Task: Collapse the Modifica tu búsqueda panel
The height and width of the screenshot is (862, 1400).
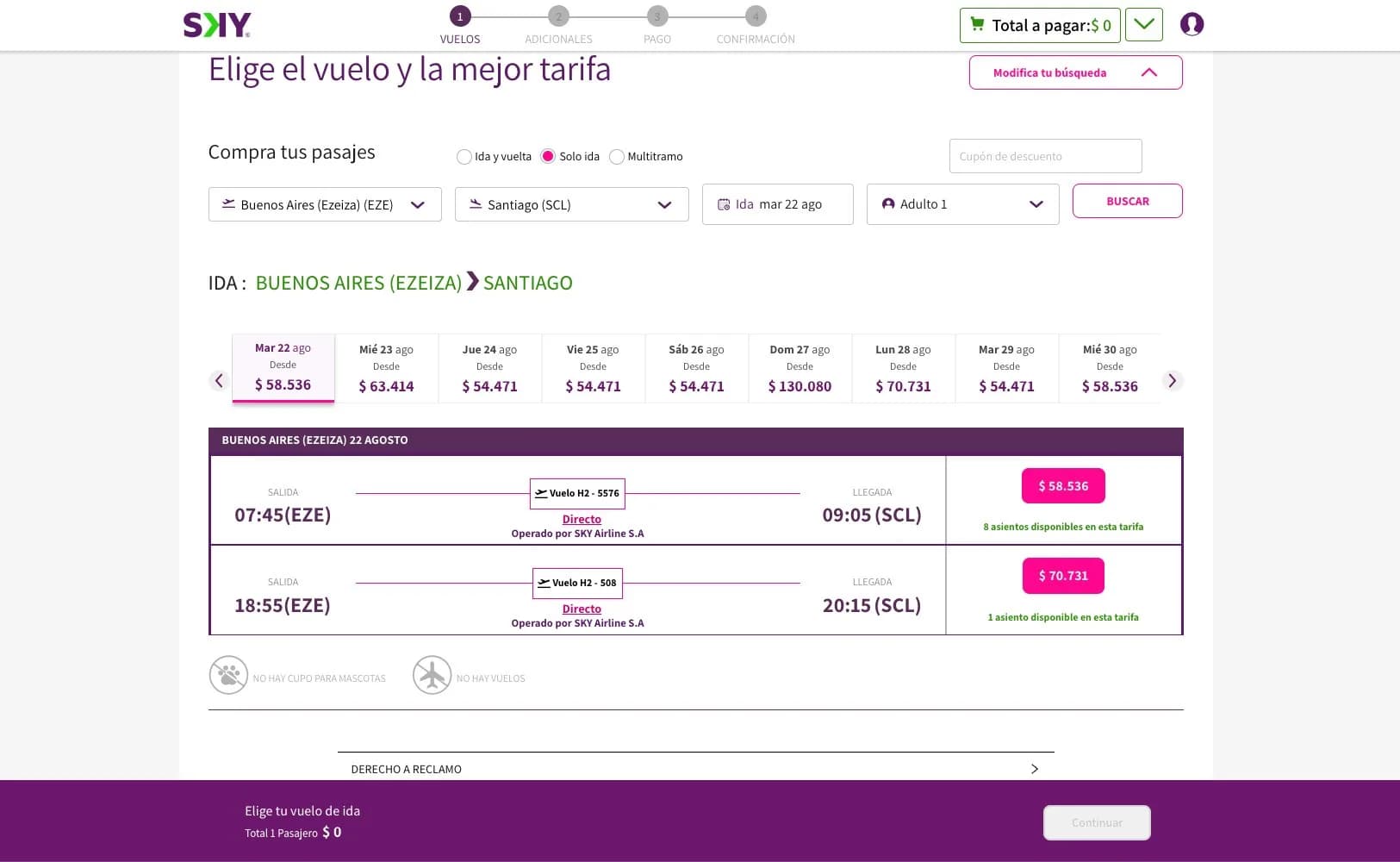Action: coord(1075,72)
